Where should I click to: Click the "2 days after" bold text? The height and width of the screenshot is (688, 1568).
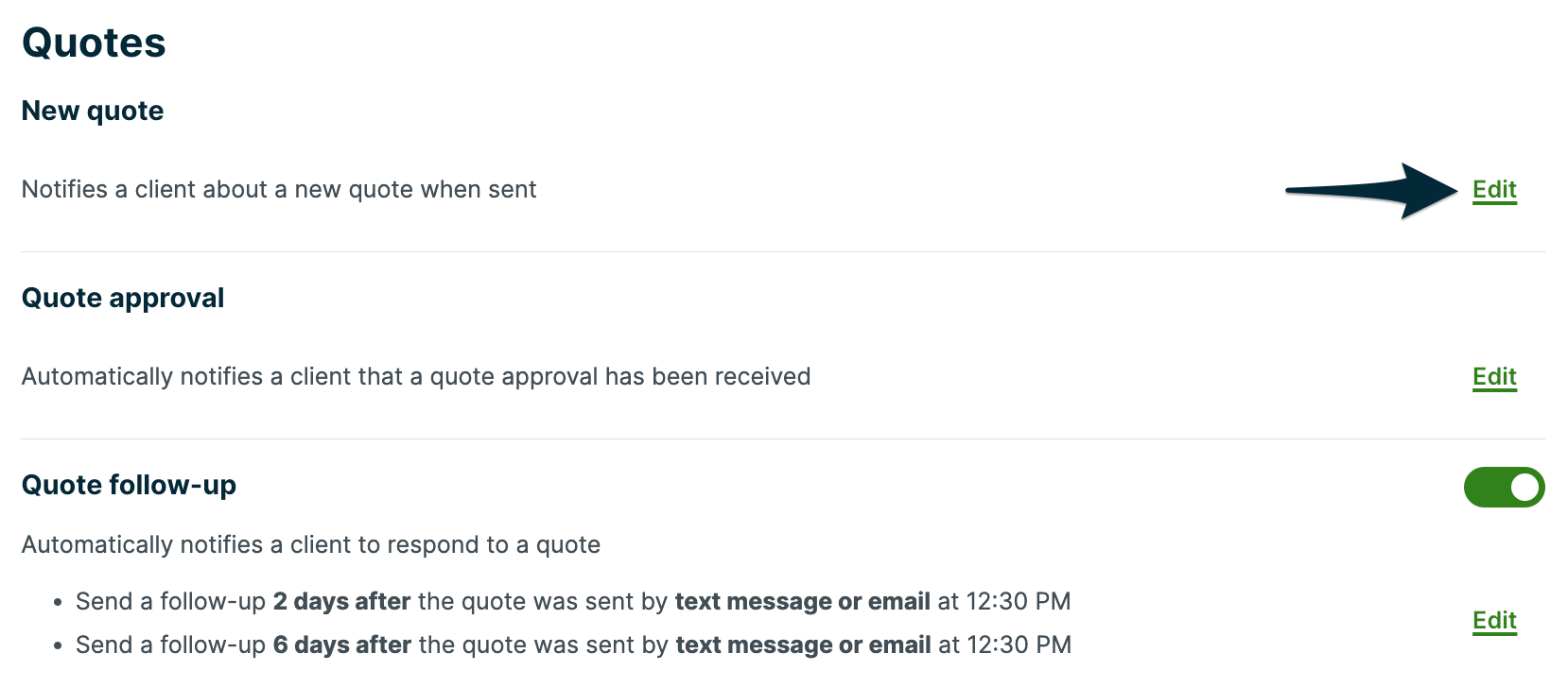(x=341, y=602)
